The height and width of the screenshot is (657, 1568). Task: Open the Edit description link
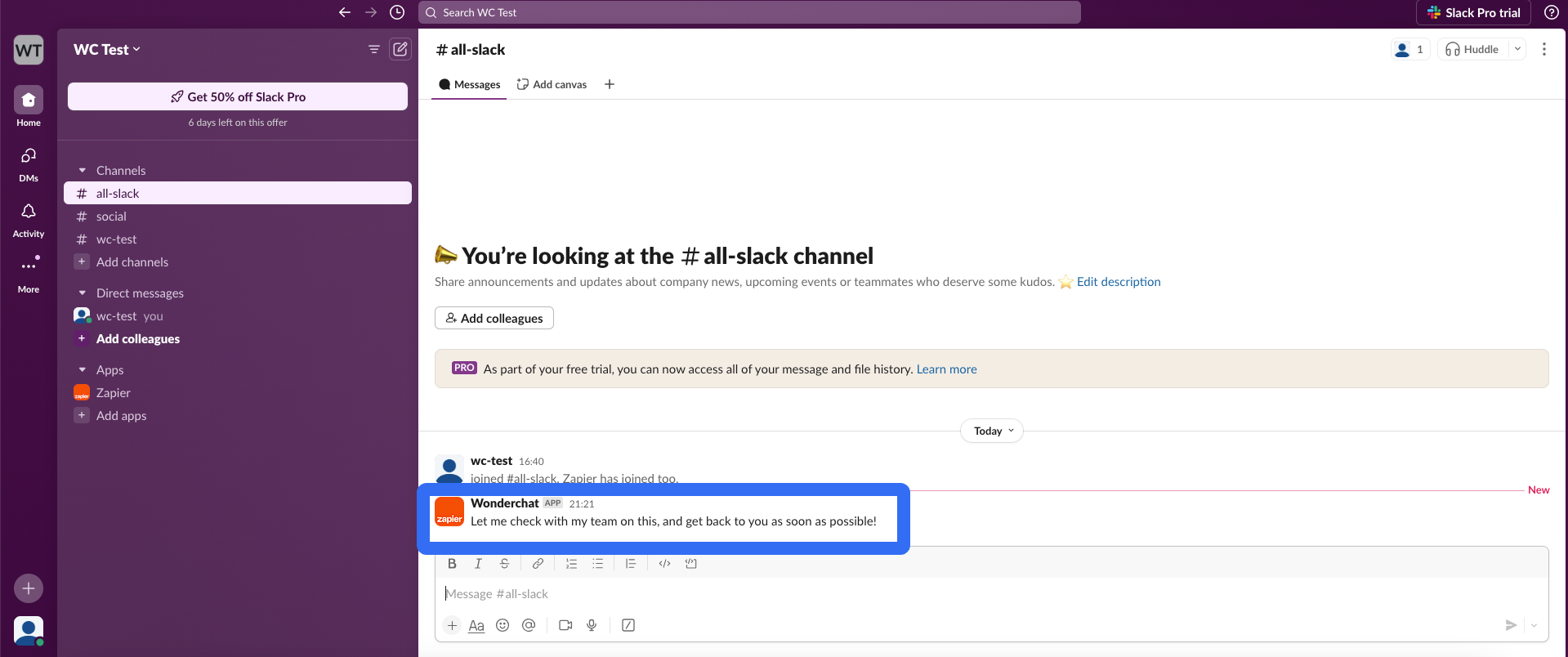[x=1118, y=282]
